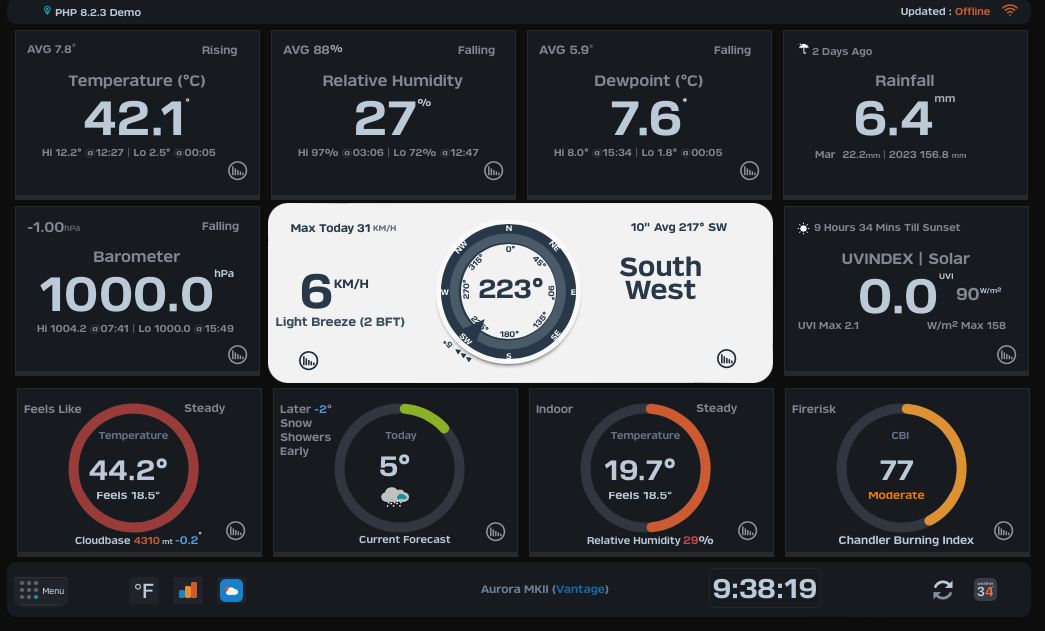Click the W/m² Max 158 text
The height and width of the screenshot is (631, 1045).
[x=966, y=326]
